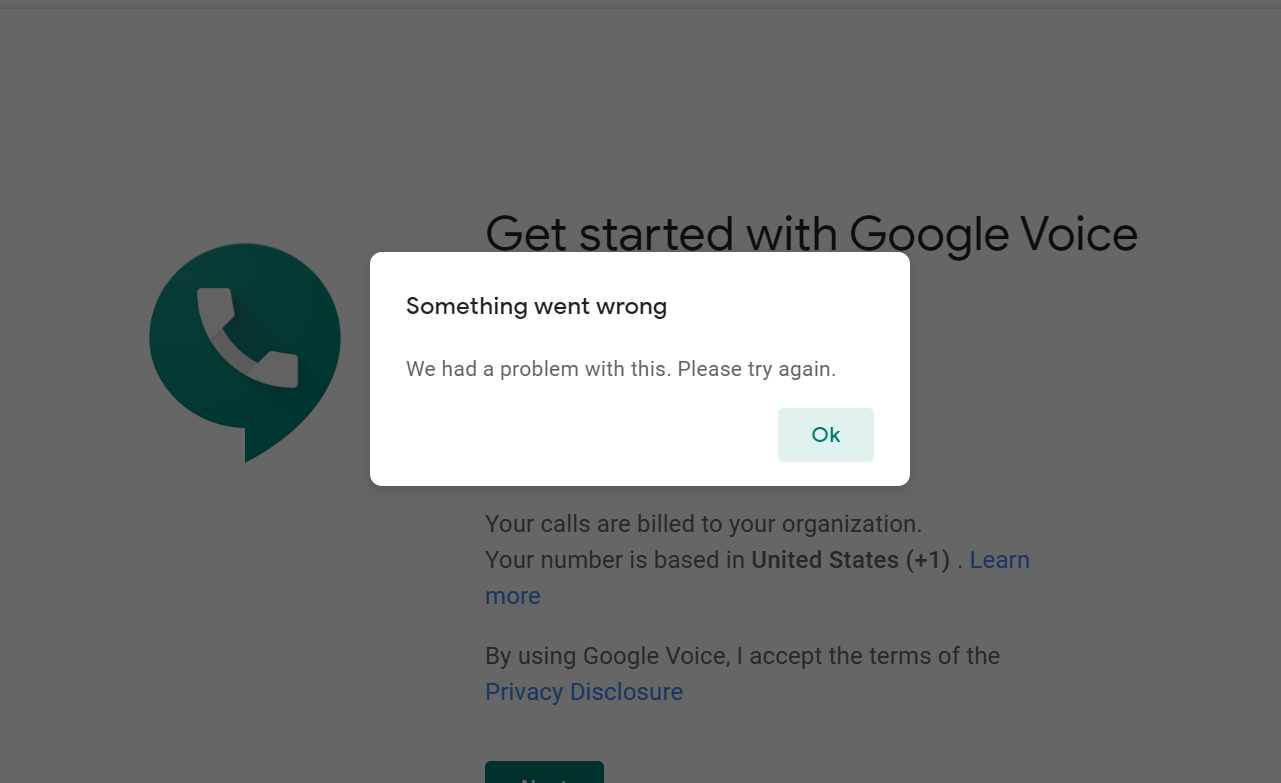Click the "Something went wrong" dialog title
Viewport: 1281px width, 783px height.
(x=536, y=306)
